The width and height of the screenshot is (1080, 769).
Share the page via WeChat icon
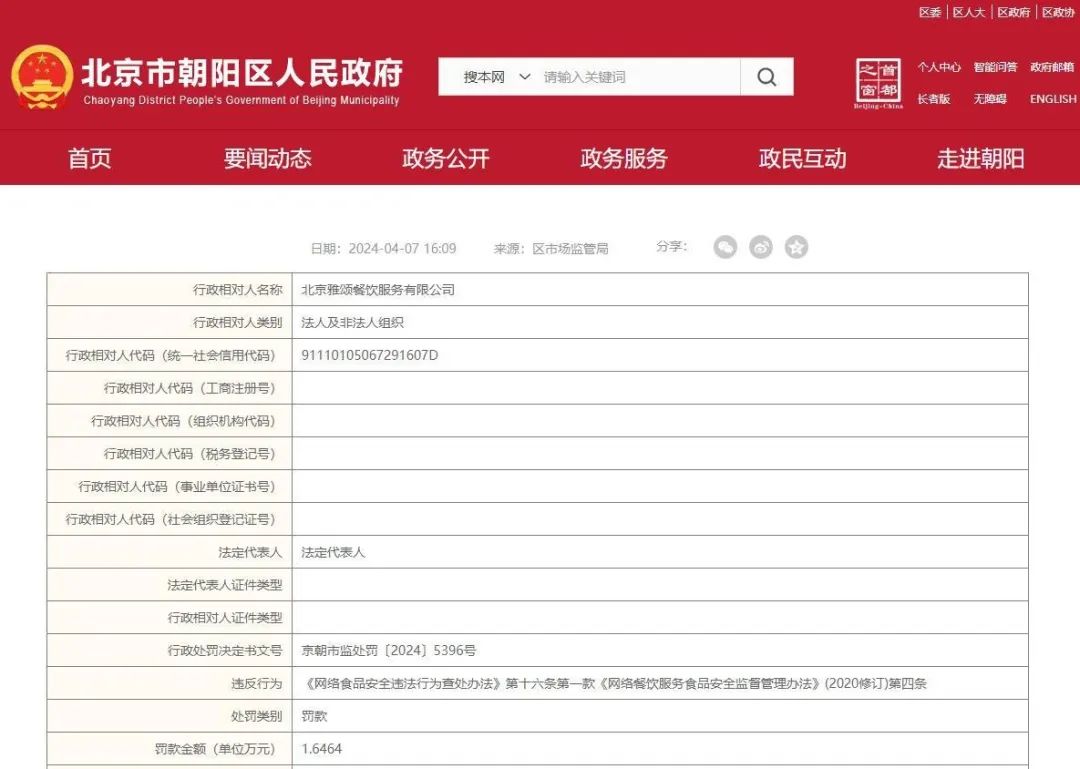click(x=725, y=247)
